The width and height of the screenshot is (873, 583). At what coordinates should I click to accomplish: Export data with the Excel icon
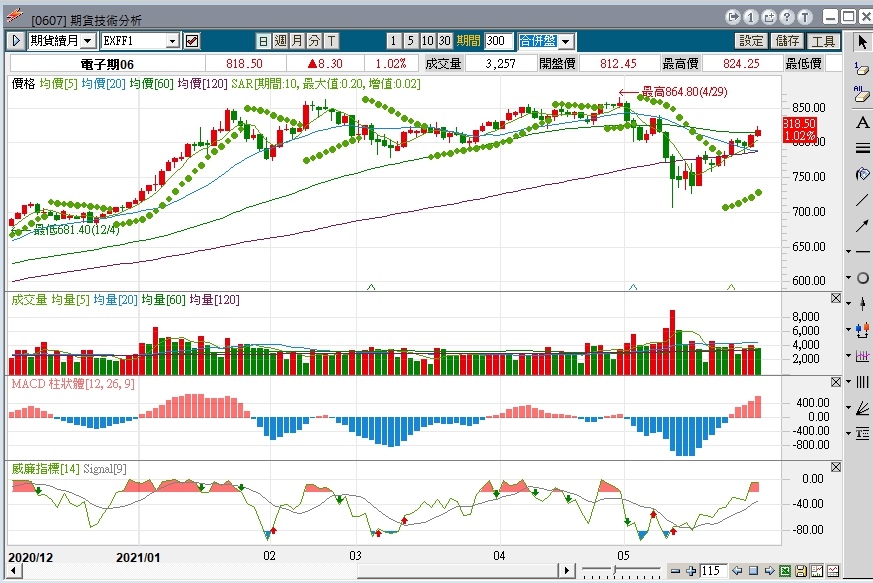point(785,570)
